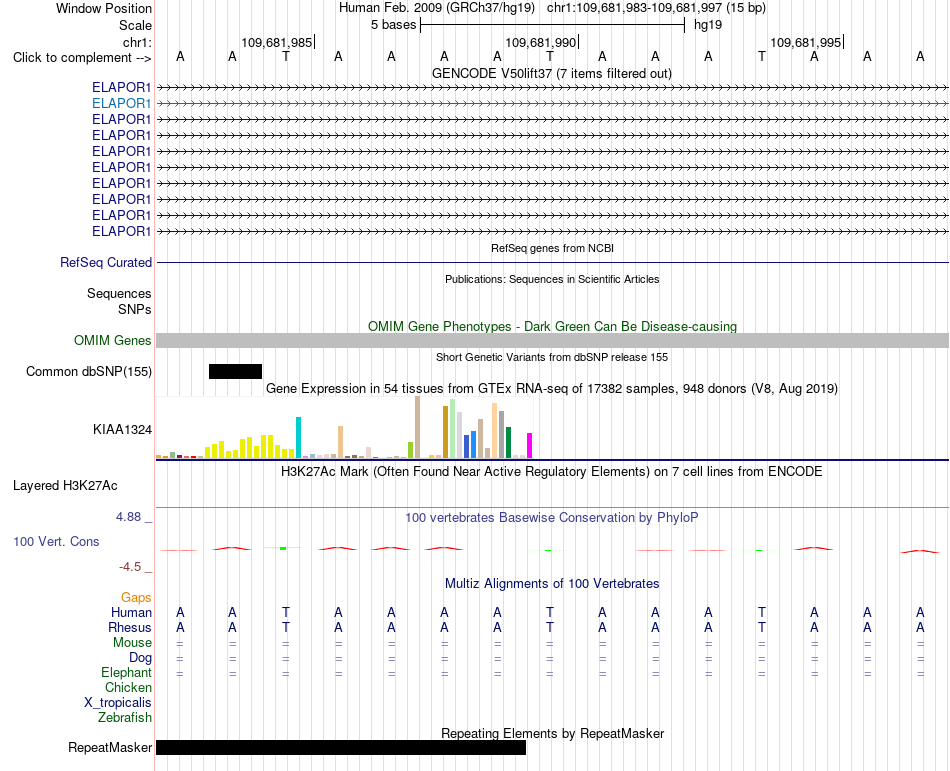Click the orange Gaps label

tap(136, 598)
